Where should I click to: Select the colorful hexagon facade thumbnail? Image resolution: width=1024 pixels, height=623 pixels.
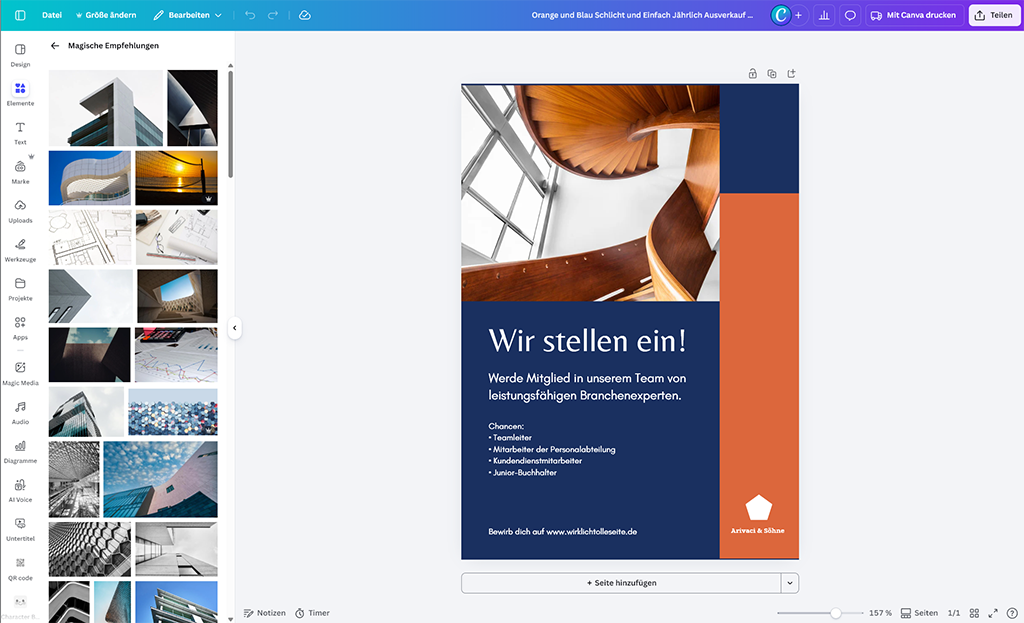click(173, 412)
